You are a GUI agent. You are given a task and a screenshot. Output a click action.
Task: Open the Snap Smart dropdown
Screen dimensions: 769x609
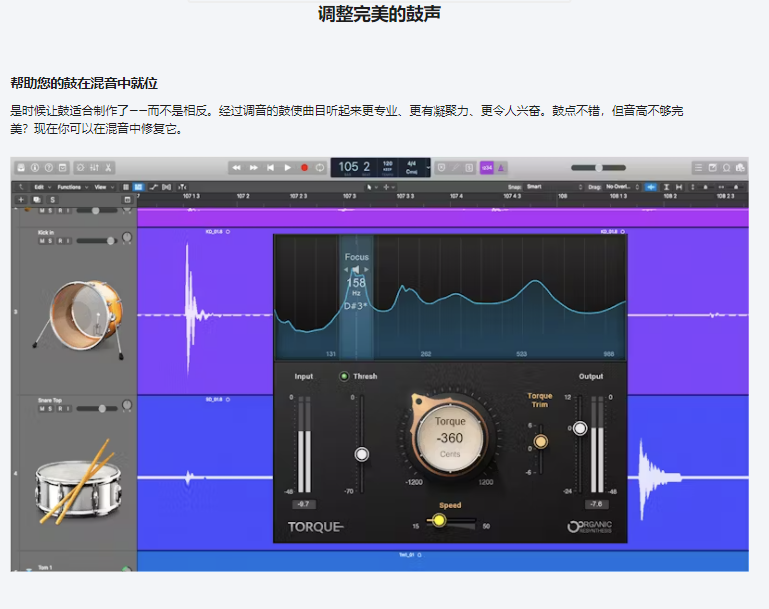[554, 187]
